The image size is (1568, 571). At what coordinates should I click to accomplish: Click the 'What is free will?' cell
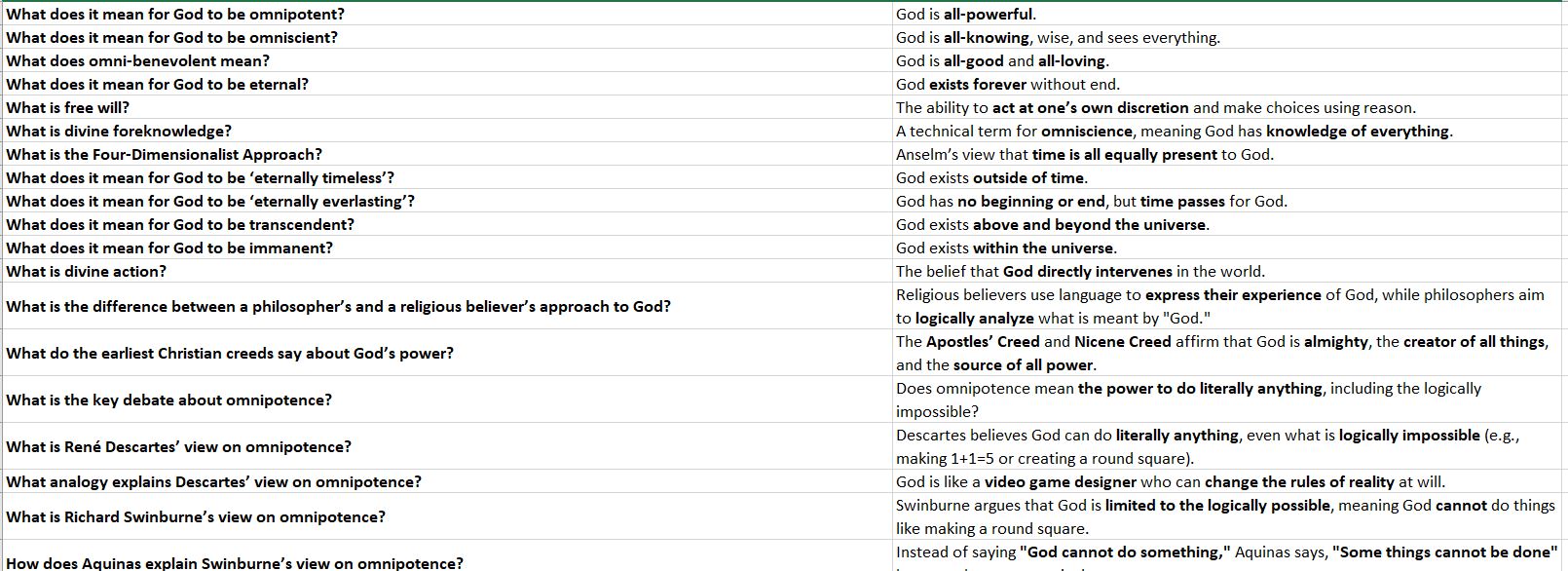click(x=68, y=107)
